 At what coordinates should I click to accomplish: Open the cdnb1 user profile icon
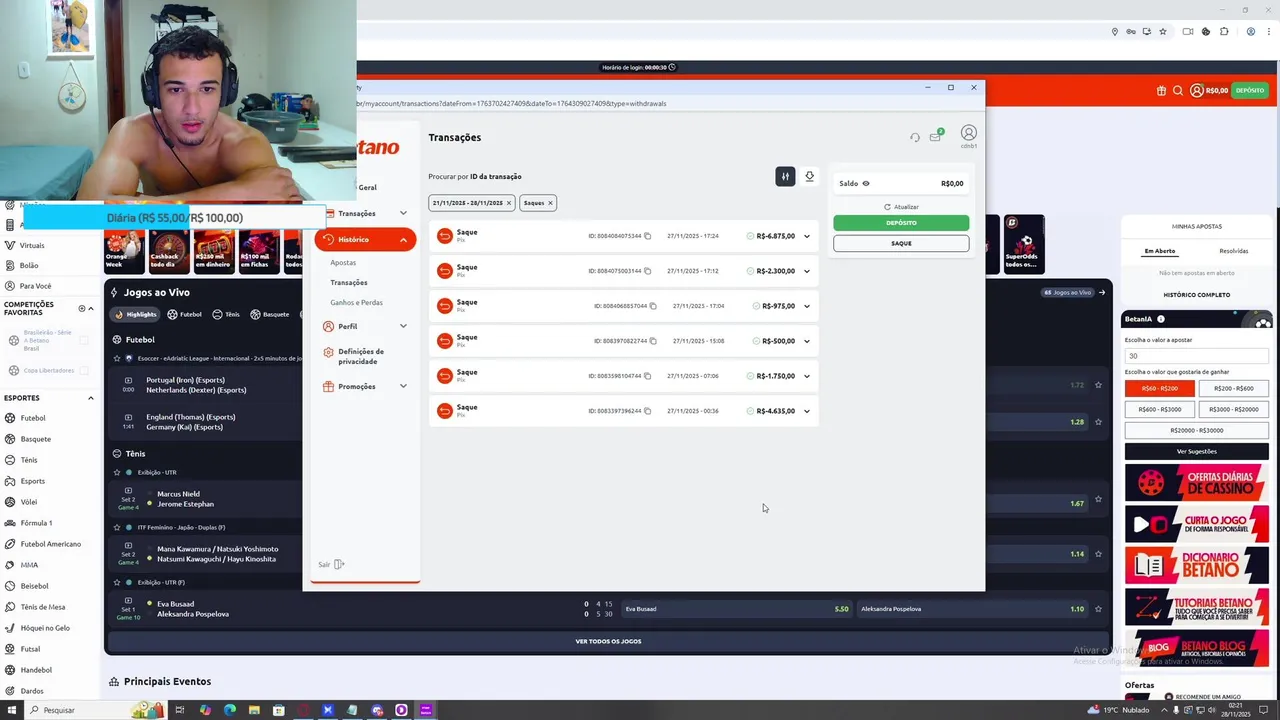(968, 133)
